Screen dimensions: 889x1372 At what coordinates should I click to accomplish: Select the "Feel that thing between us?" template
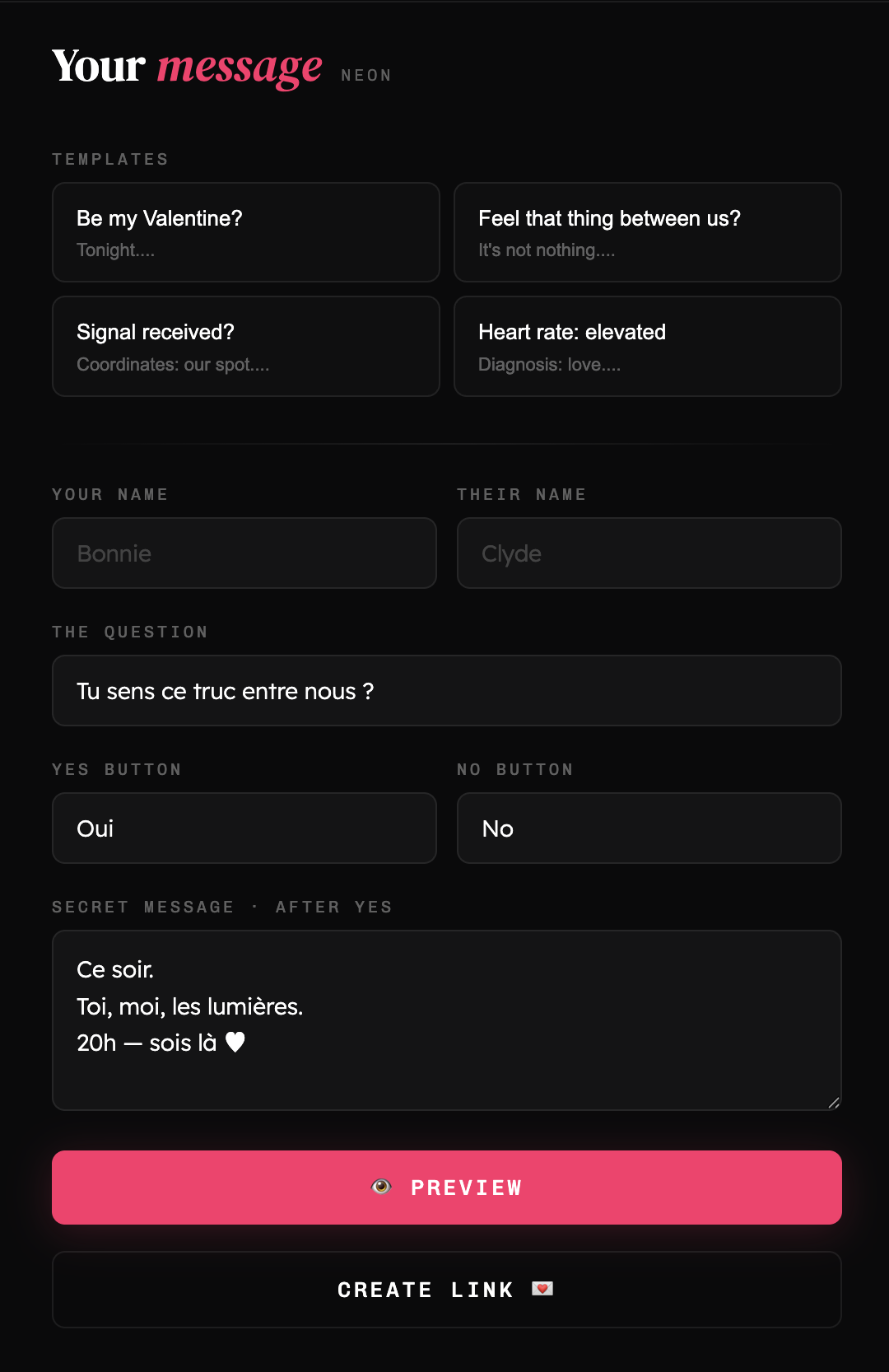[647, 232]
